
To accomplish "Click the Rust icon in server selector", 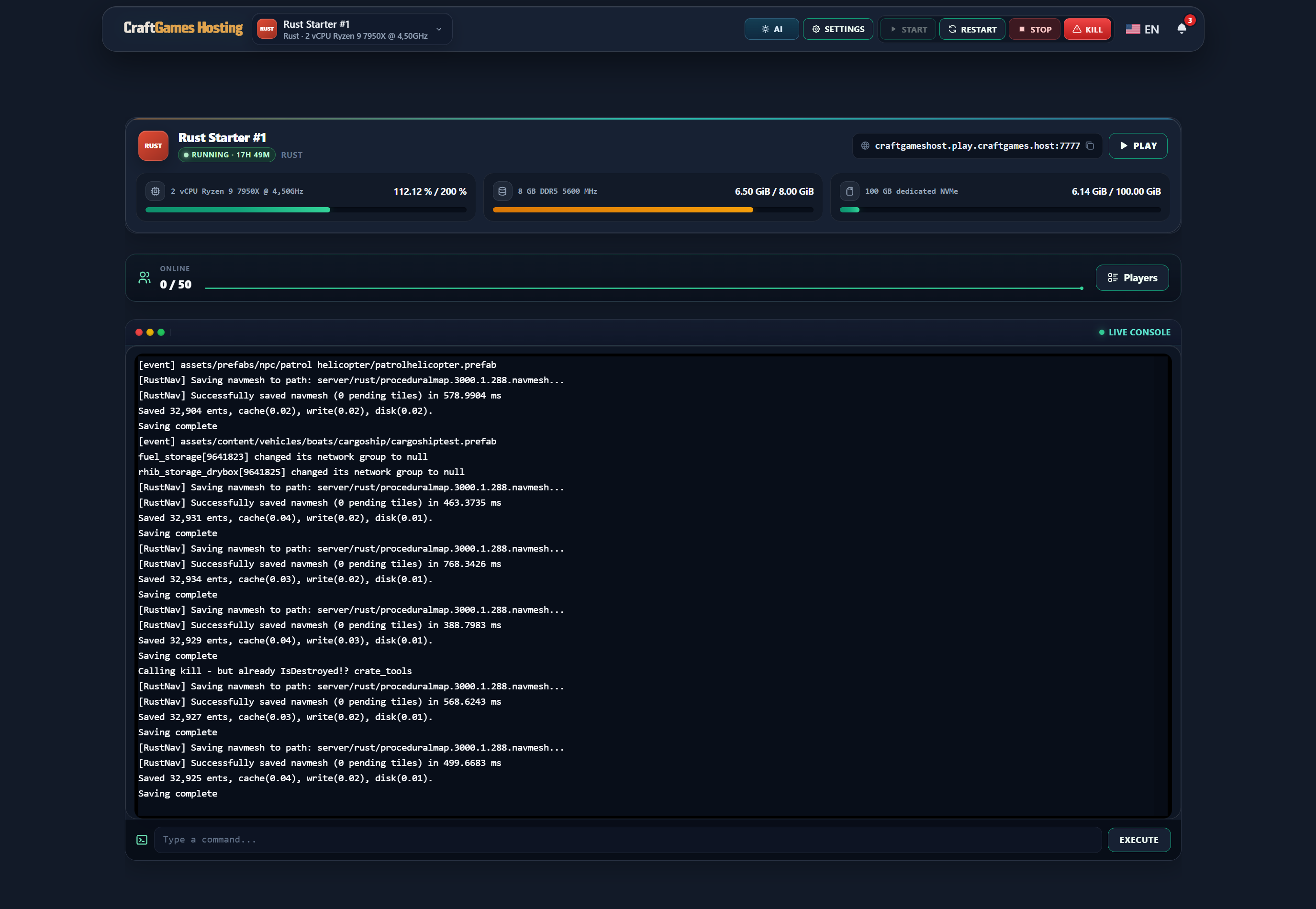I will click(267, 29).
